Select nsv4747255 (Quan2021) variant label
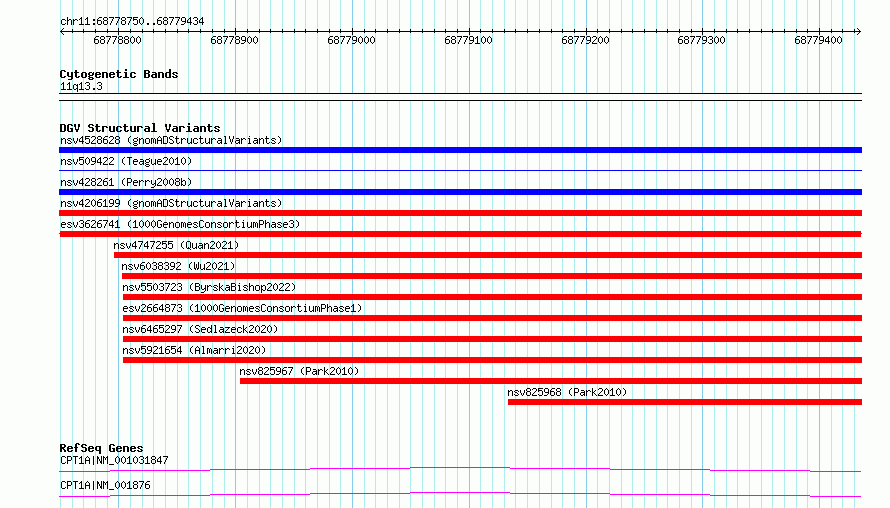Image resolution: width=890 pixels, height=508 pixels. (176, 245)
